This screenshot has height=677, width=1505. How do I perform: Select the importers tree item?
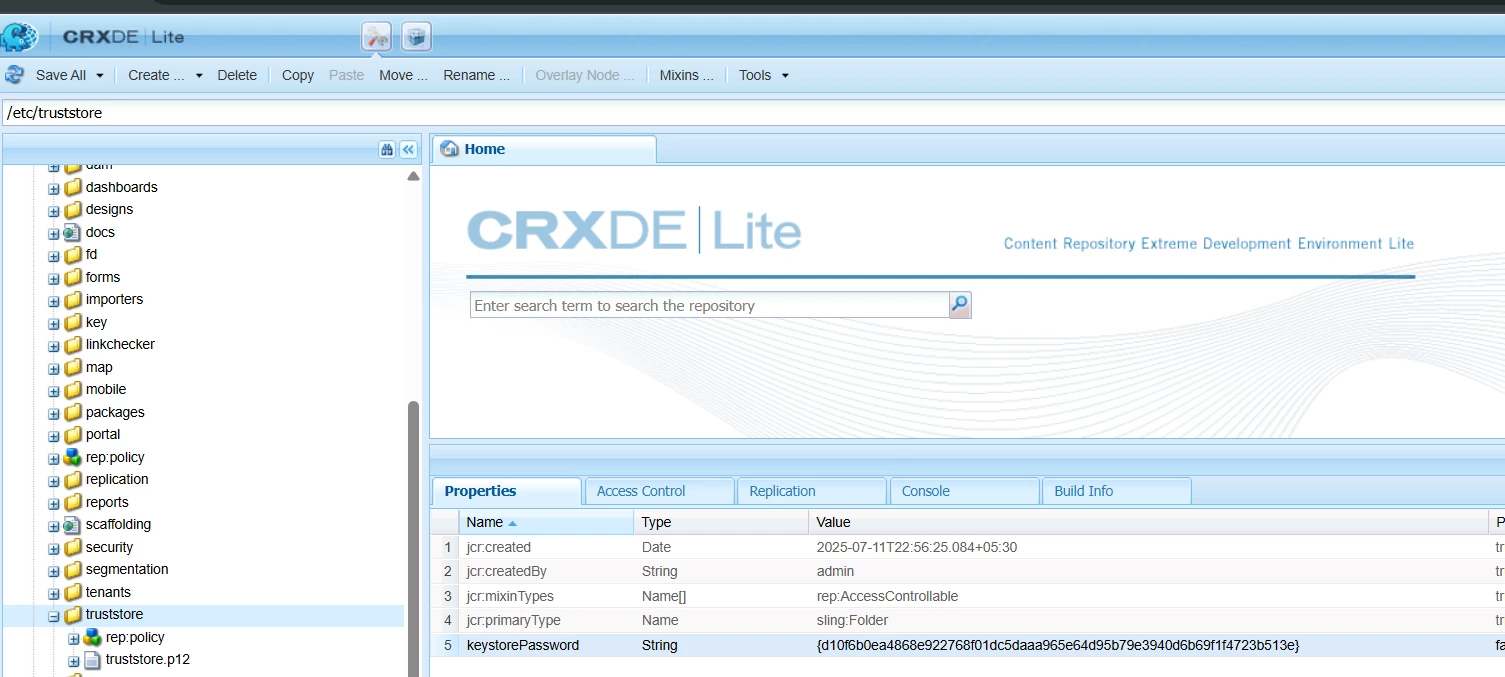[114, 299]
